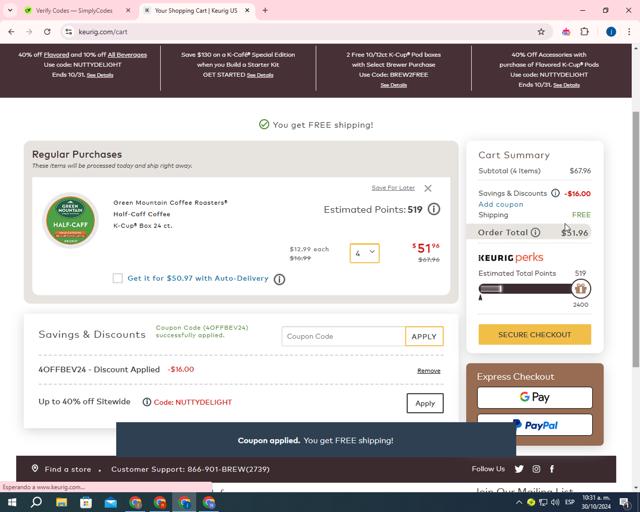The width and height of the screenshot is (640, 512).
Task: Open browser extensions puzzle icon
Action: (x=584, y=32)
